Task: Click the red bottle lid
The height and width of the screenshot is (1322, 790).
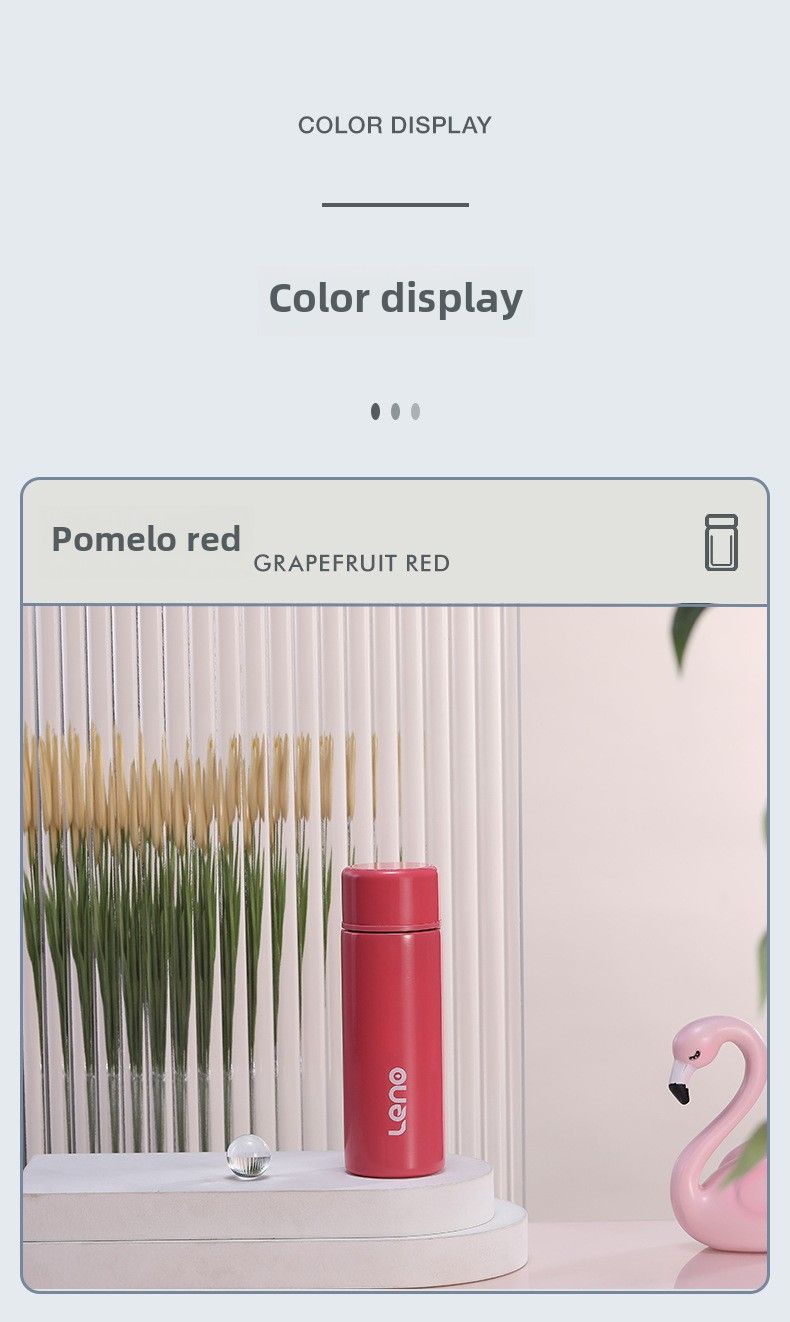Action: tap(390, 894)
